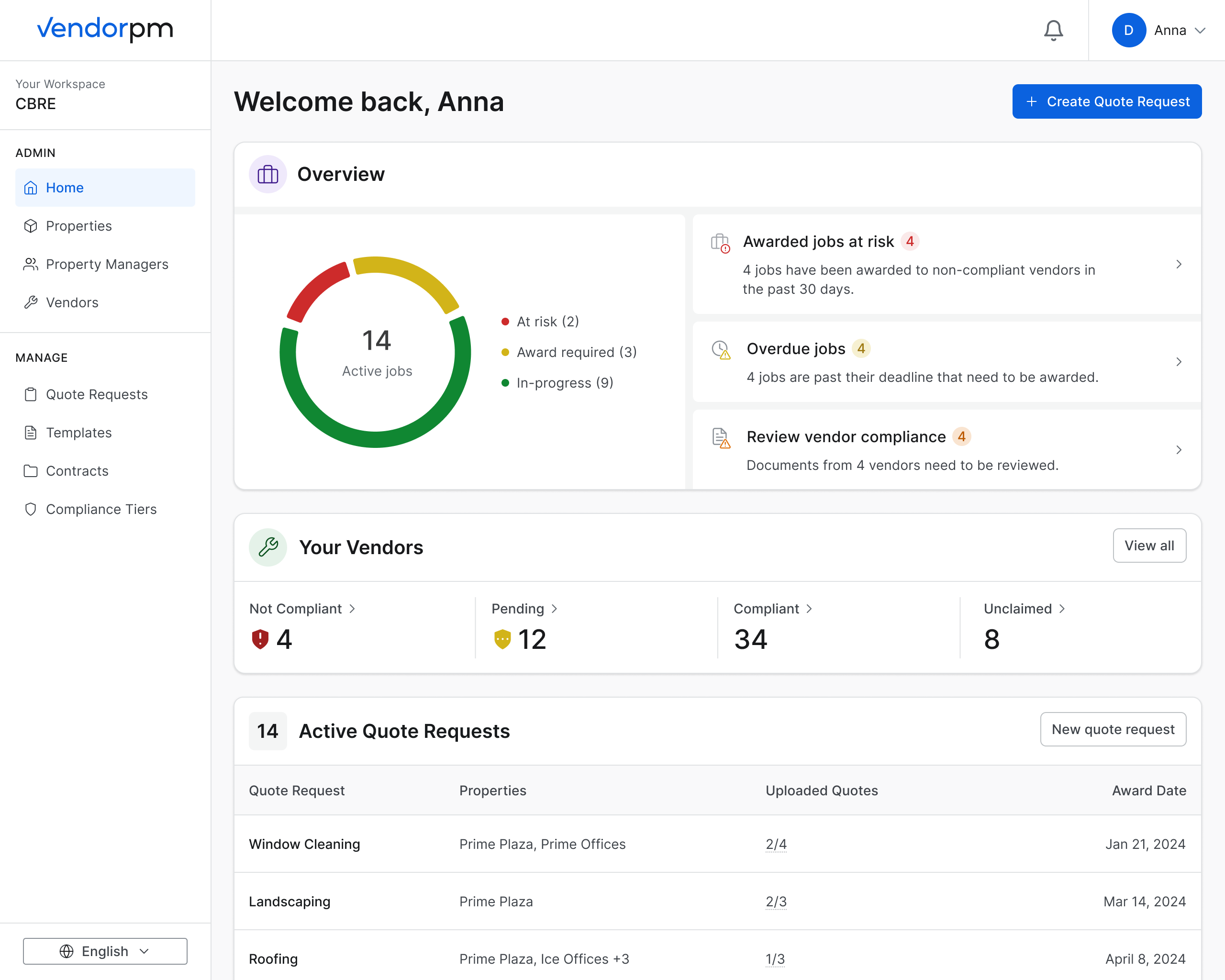Open Properties in the sidebar

click(x=78, y=226)
